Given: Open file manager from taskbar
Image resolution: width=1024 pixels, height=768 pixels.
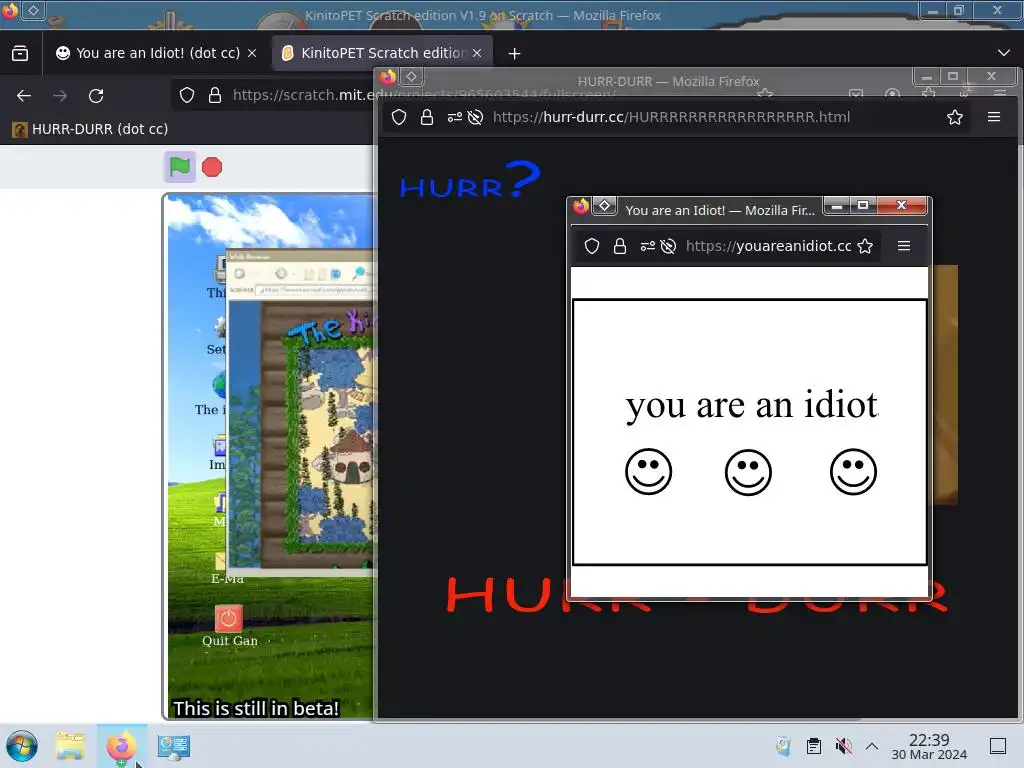Looking at the screenshot, I should click(x=70, y=746).
